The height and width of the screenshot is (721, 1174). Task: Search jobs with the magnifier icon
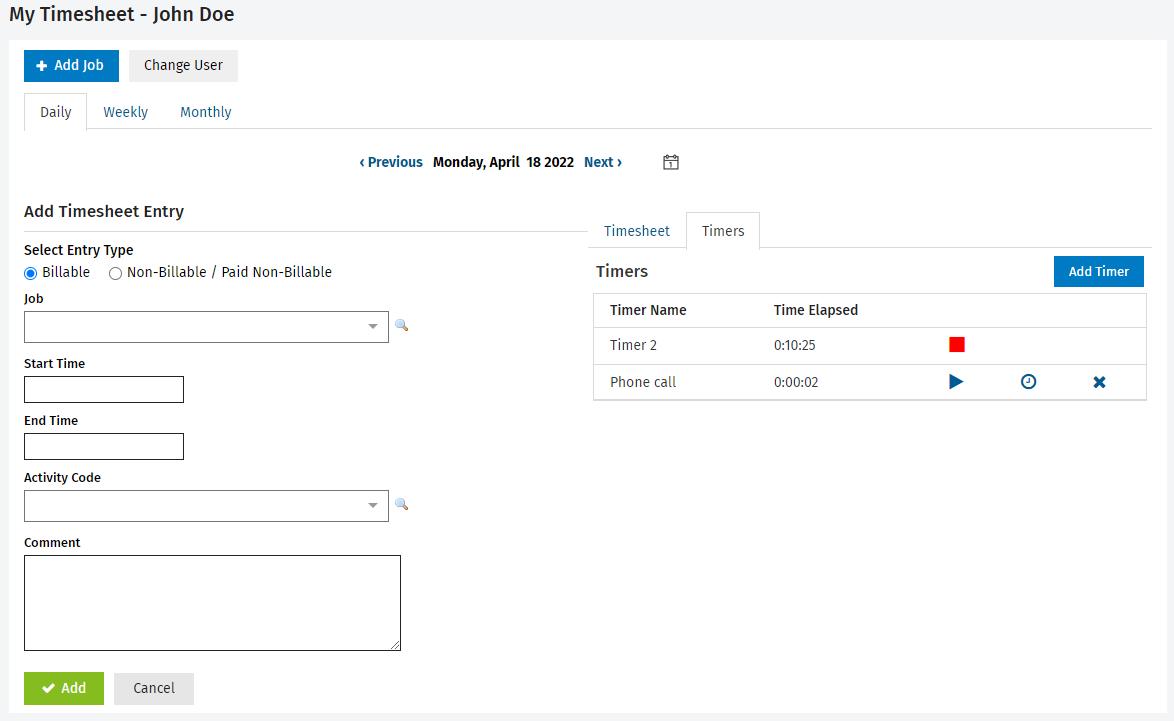(402, 326)
